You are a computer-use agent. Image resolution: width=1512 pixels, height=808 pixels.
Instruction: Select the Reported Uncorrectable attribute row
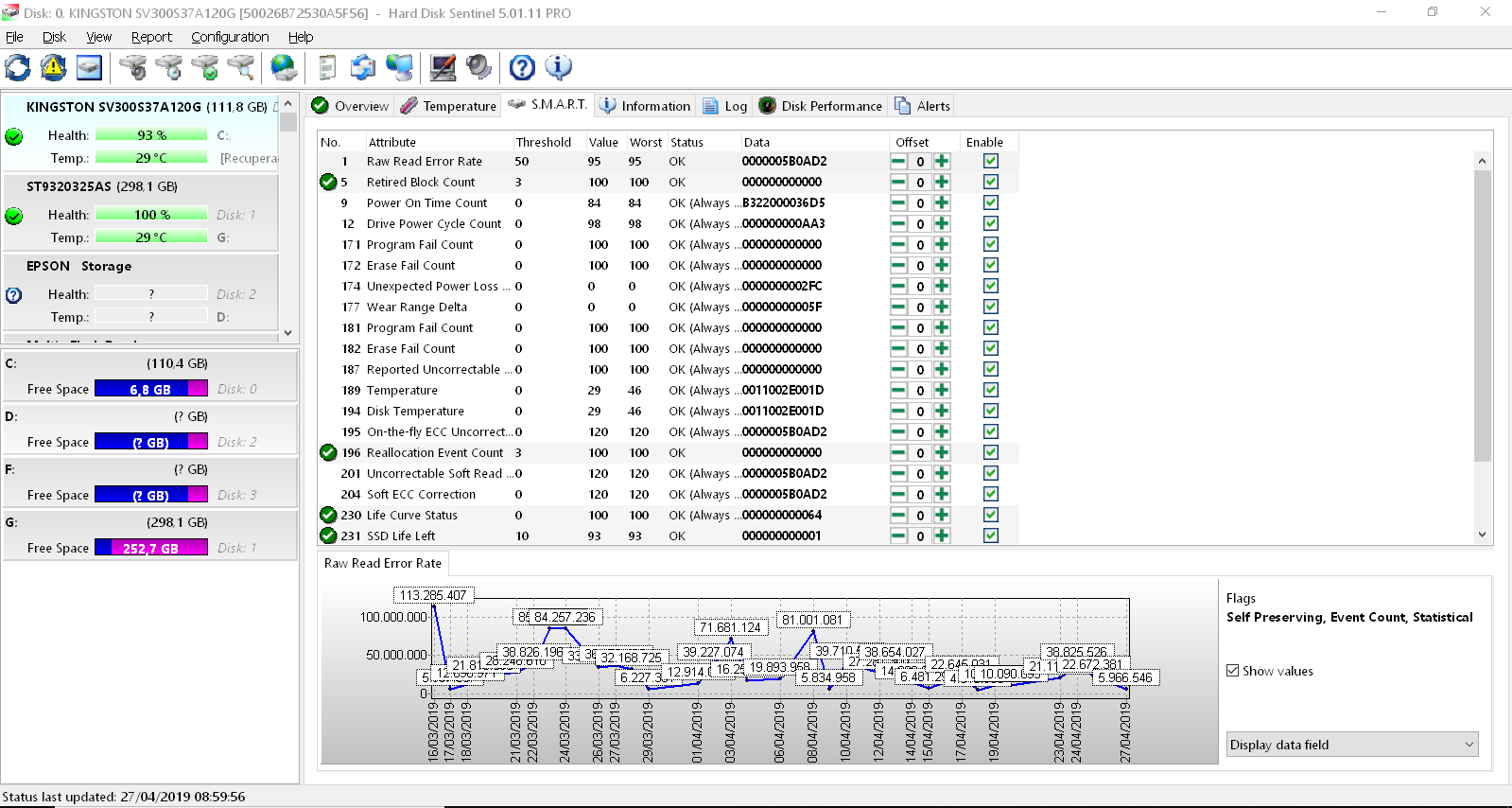point(667,369)
